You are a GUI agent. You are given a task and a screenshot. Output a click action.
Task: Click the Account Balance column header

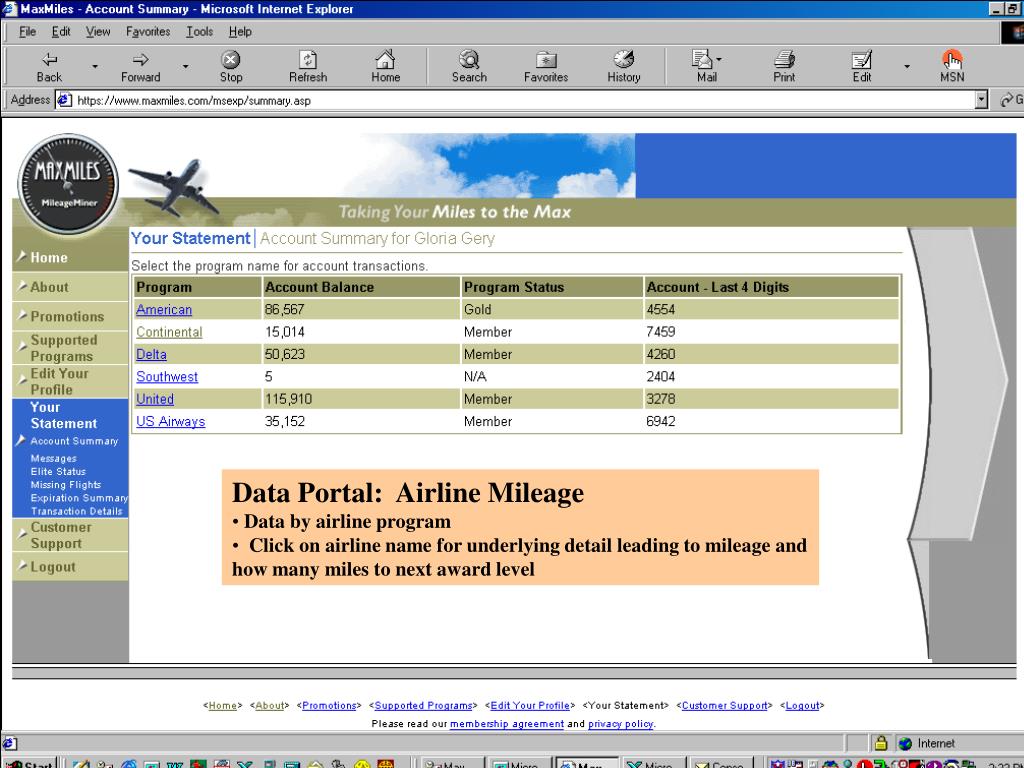361,287
